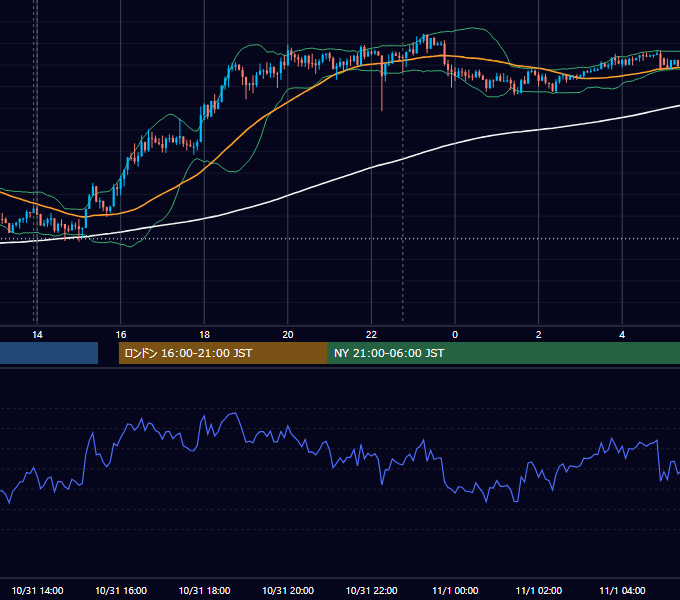Click the blue session bar before London
This screenshot has width=680, height=600.
point(49,353)
